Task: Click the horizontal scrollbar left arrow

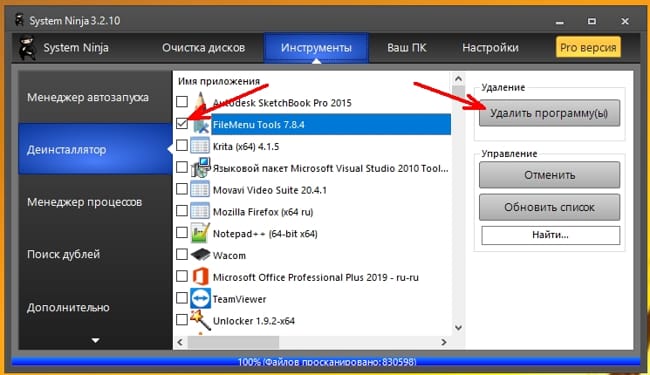Action: click(x=180, y=342)
